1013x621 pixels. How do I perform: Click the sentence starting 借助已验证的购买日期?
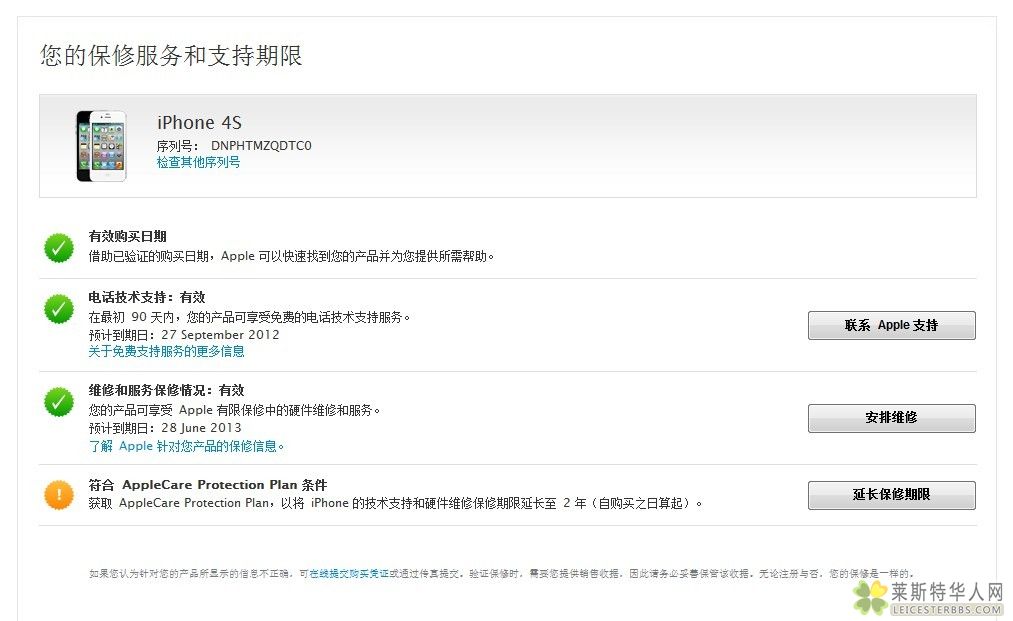tap(291, 256)
